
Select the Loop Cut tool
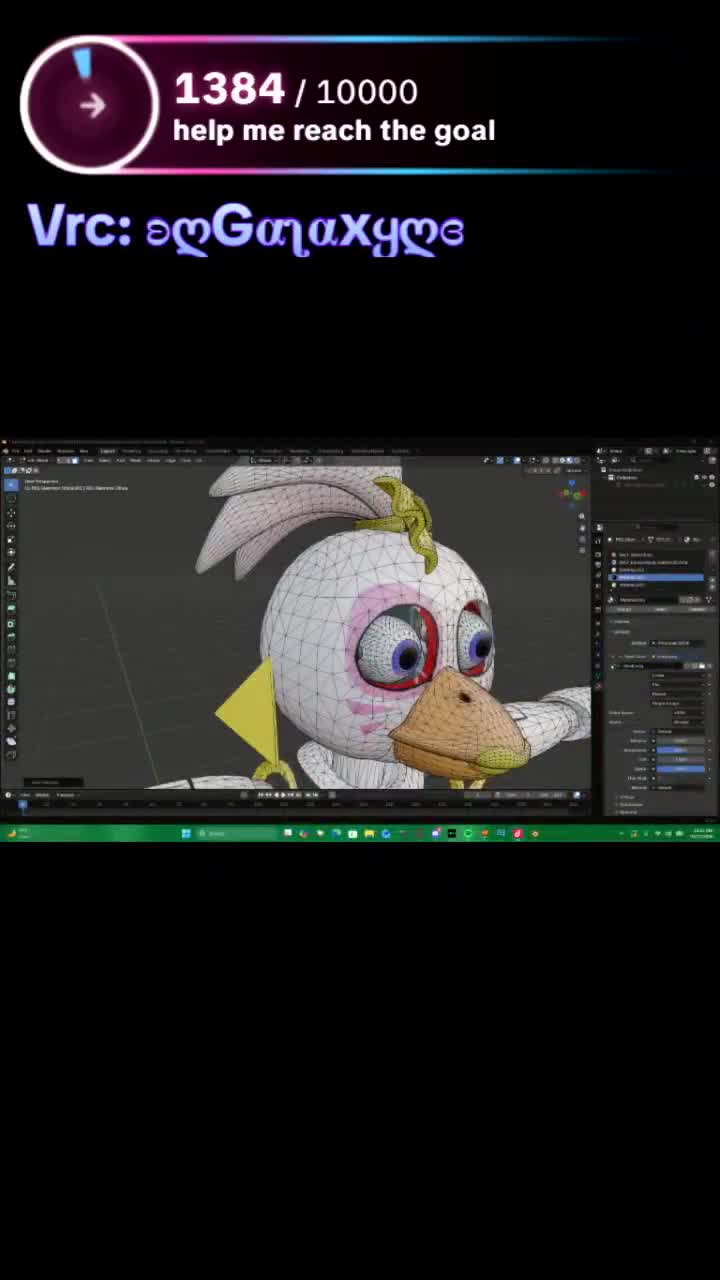11,649
